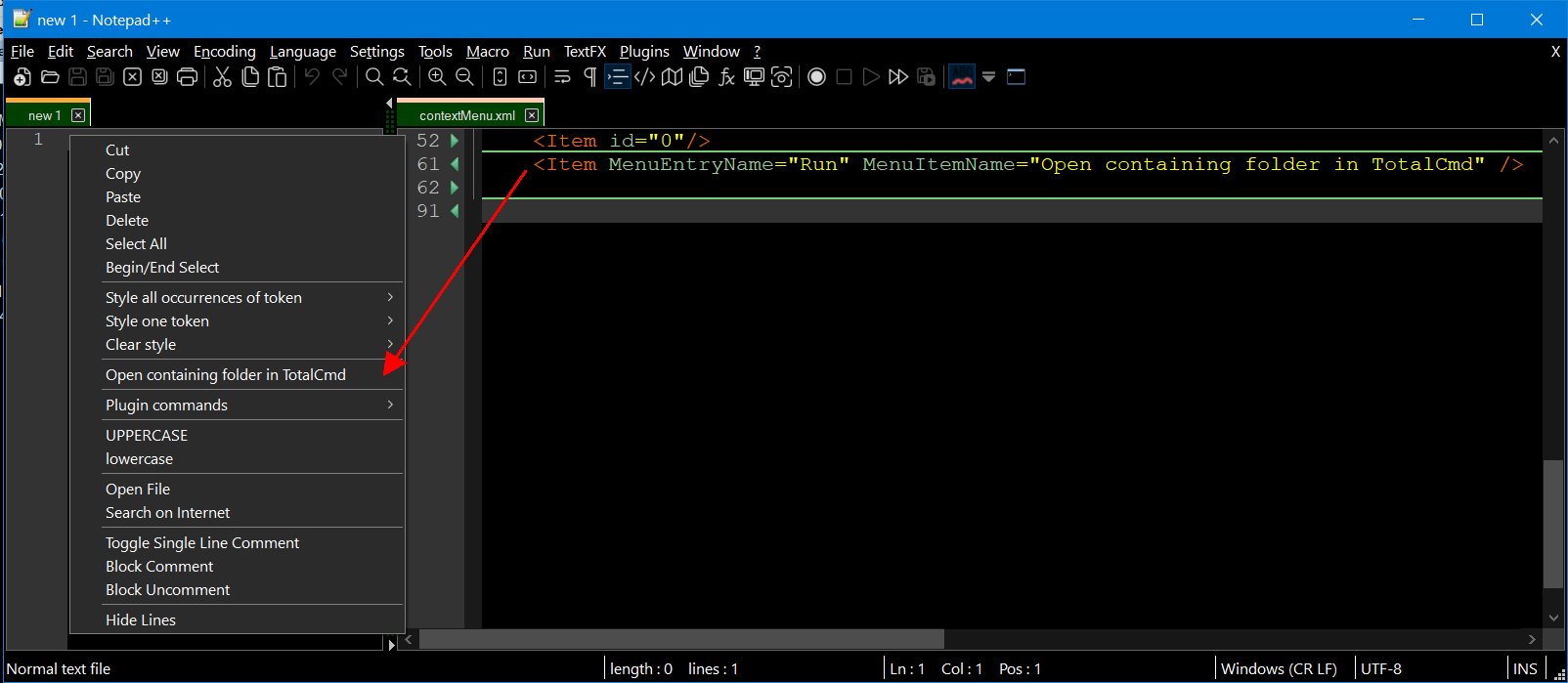Expand the Clear style submenu

pyautogui.click(x=237, y=345)
